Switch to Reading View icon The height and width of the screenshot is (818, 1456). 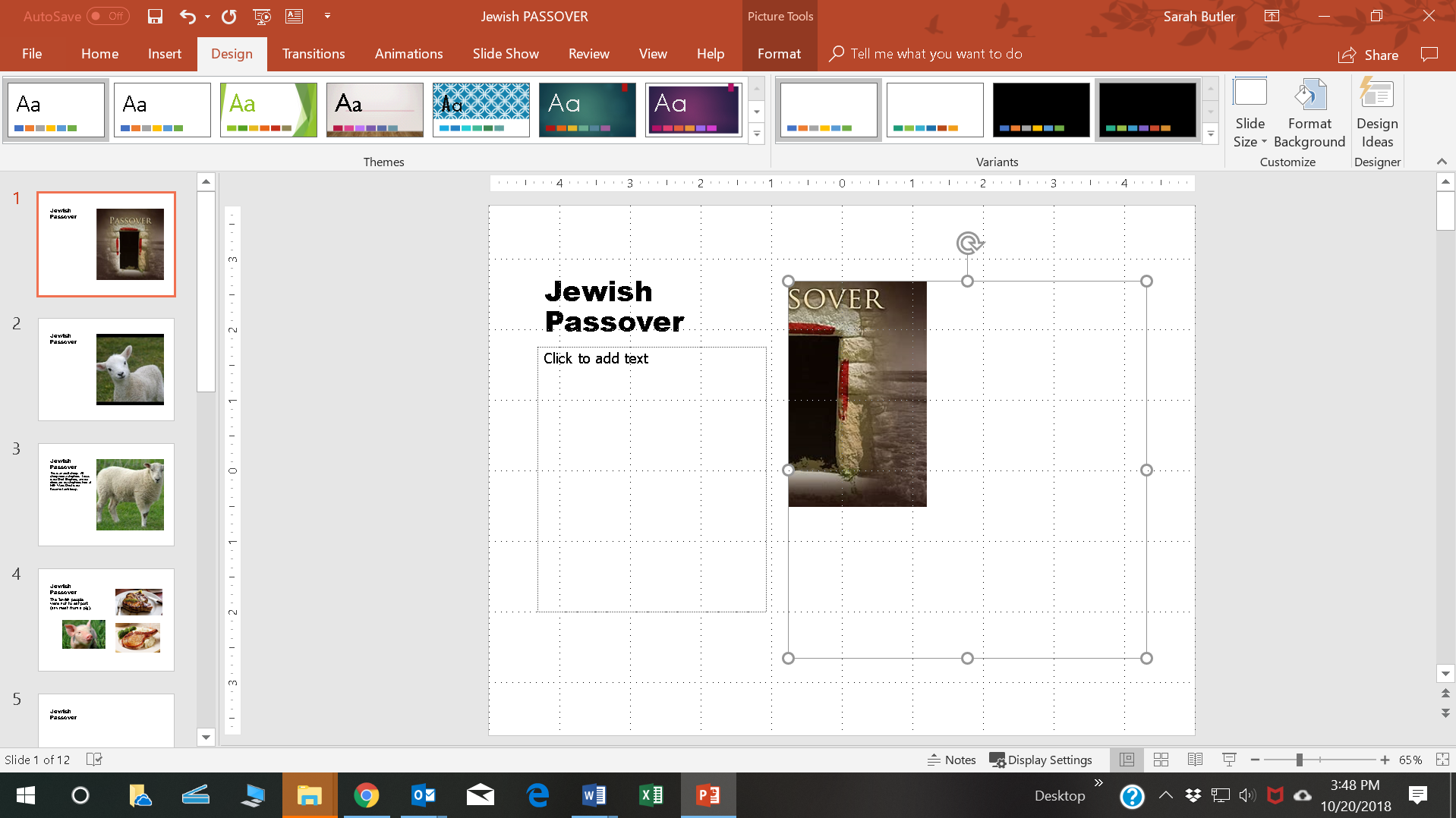[1195, 760]
